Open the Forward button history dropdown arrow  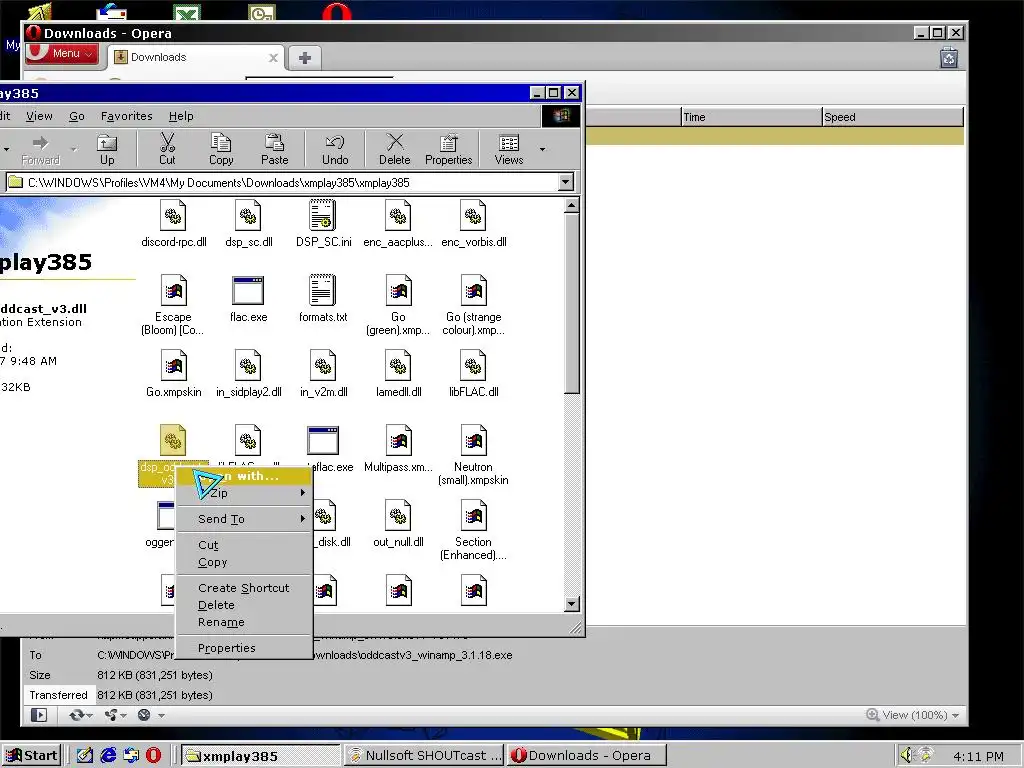[x=74, y=150]
